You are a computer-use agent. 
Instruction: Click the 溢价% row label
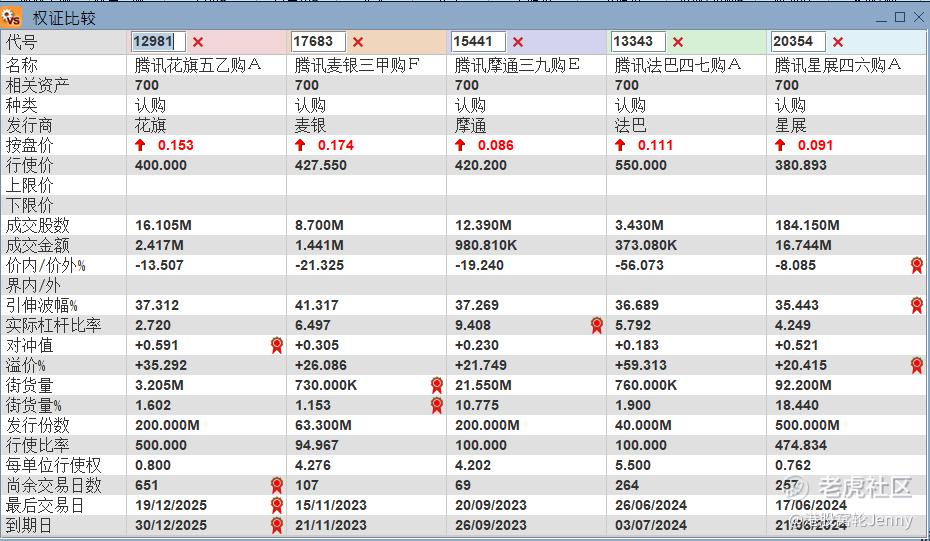(26, 365)
